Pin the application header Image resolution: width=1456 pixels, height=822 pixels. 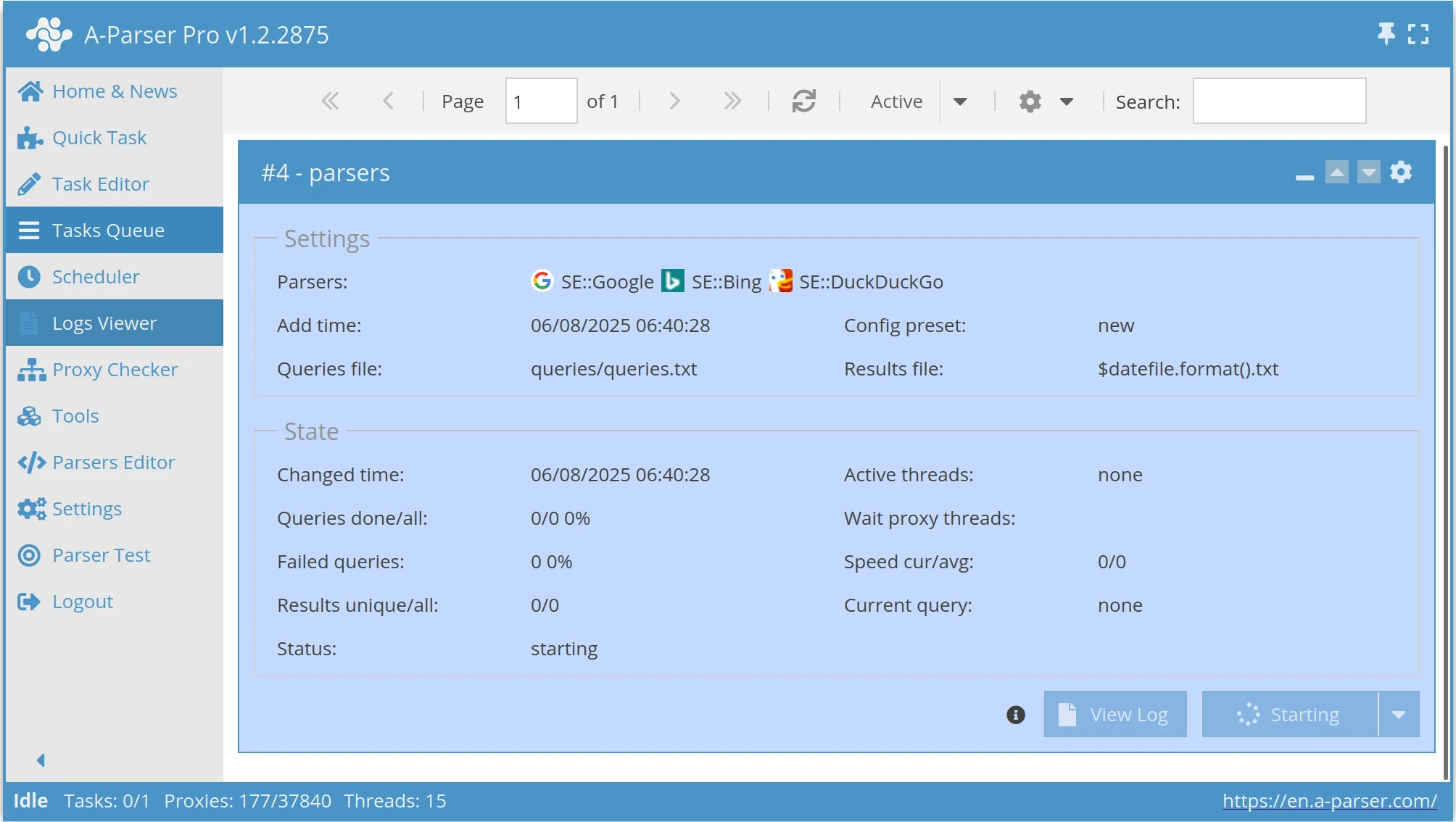(x=1386, y=33)
